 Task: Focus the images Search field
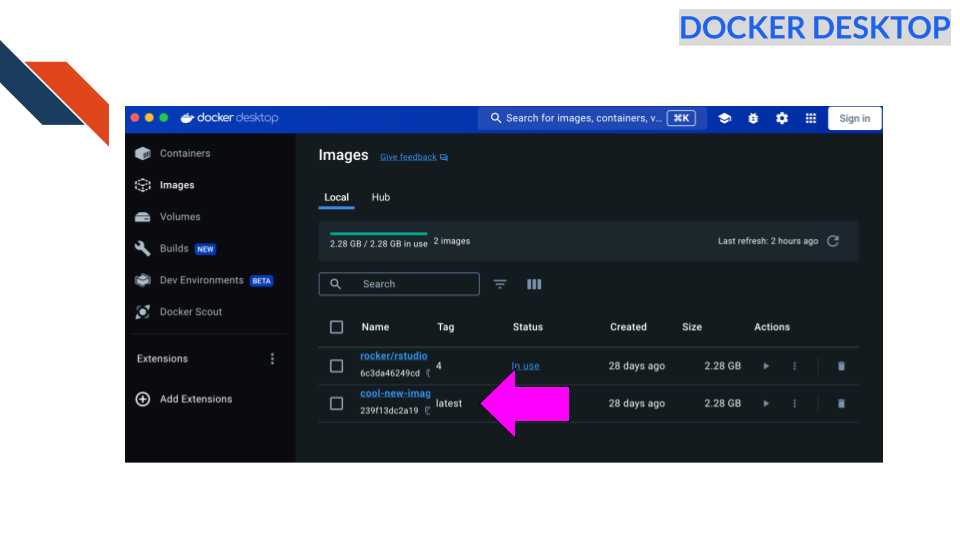399,284
